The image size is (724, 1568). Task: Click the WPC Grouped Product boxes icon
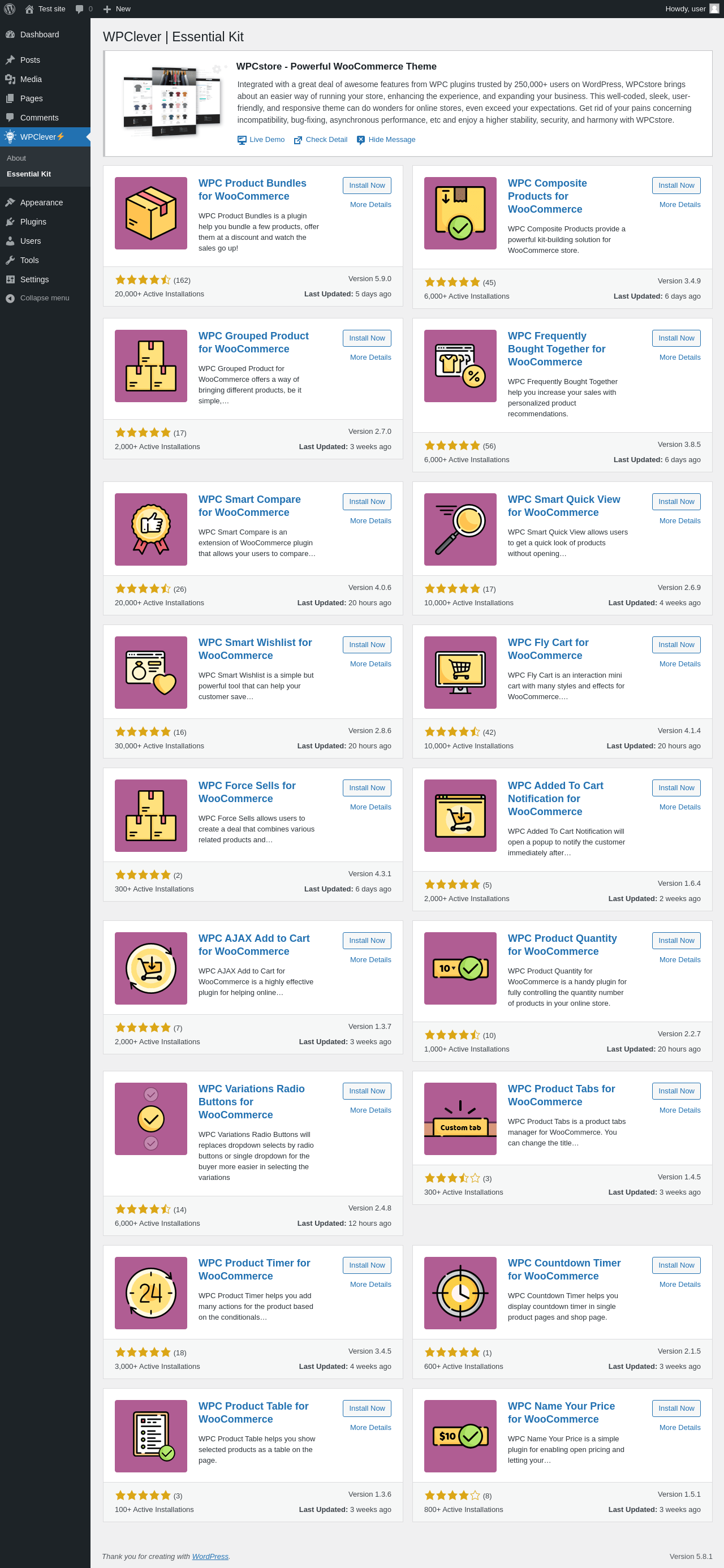tap(151, 366)
